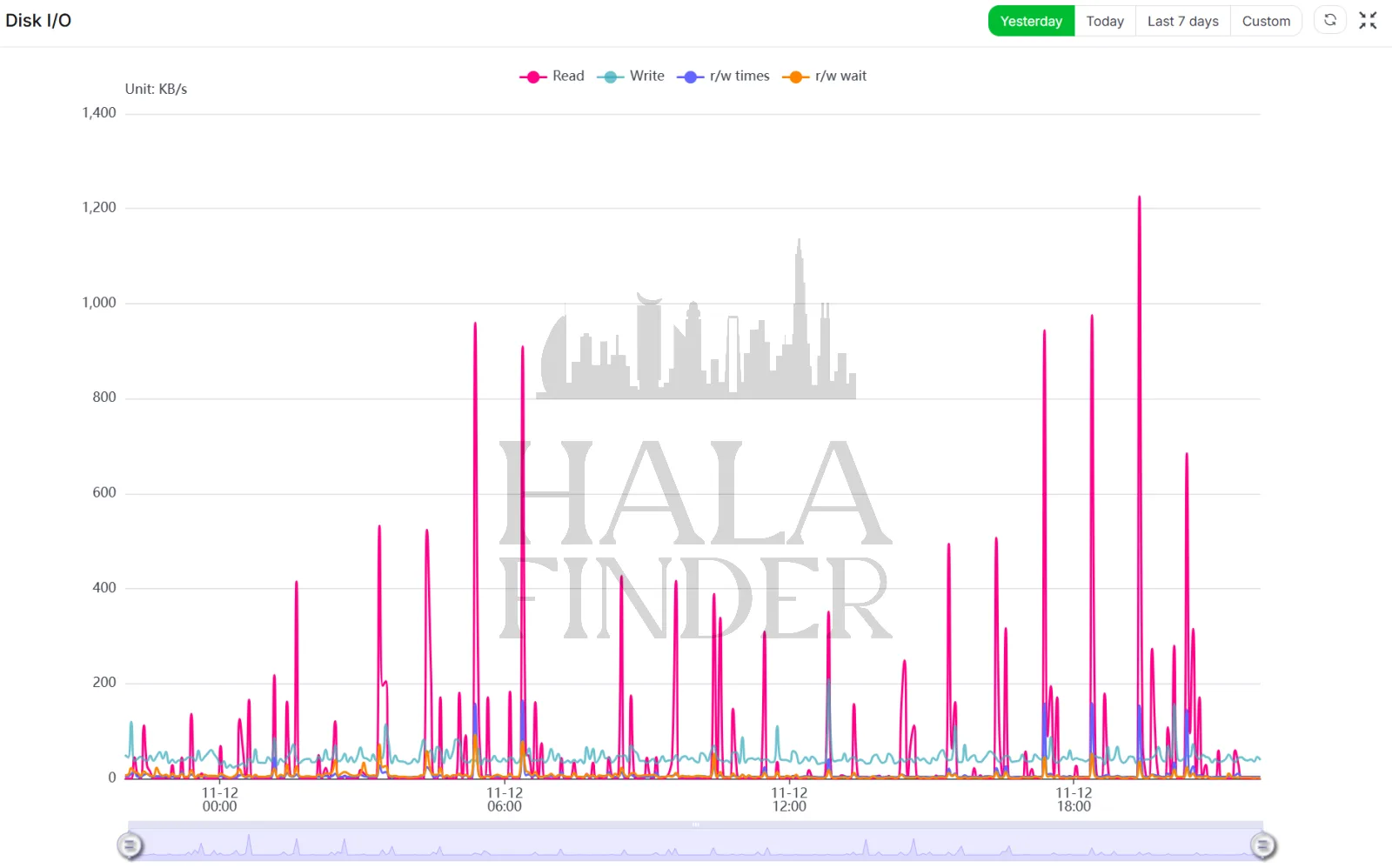The height and width of the screenshot is (868, 1392).
Task: Show the Last 7 days range
Action: point(1182,21)
